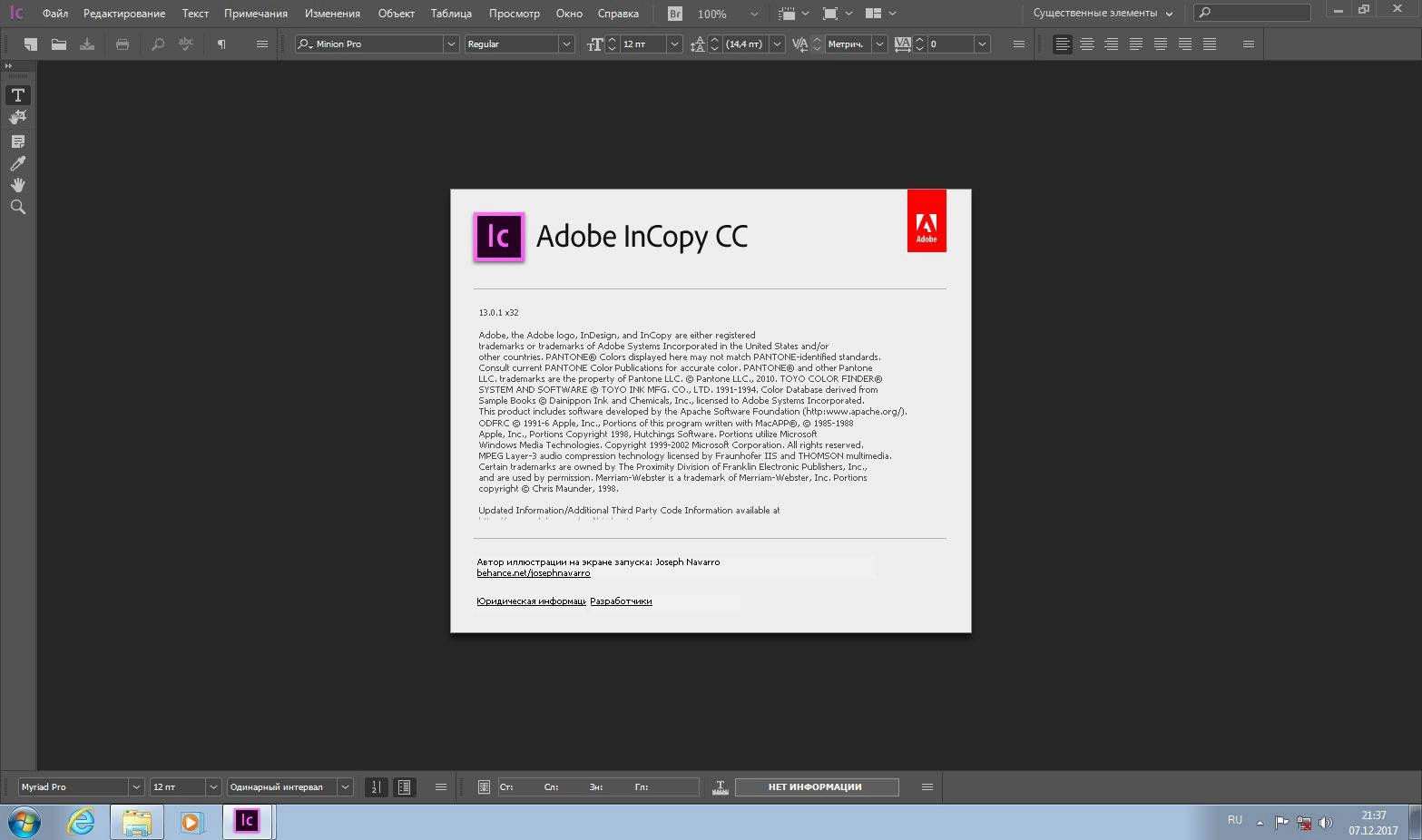The image size is (1422, 840).
Task: Click the Разработчики link
Action: (x=621, y=601)
